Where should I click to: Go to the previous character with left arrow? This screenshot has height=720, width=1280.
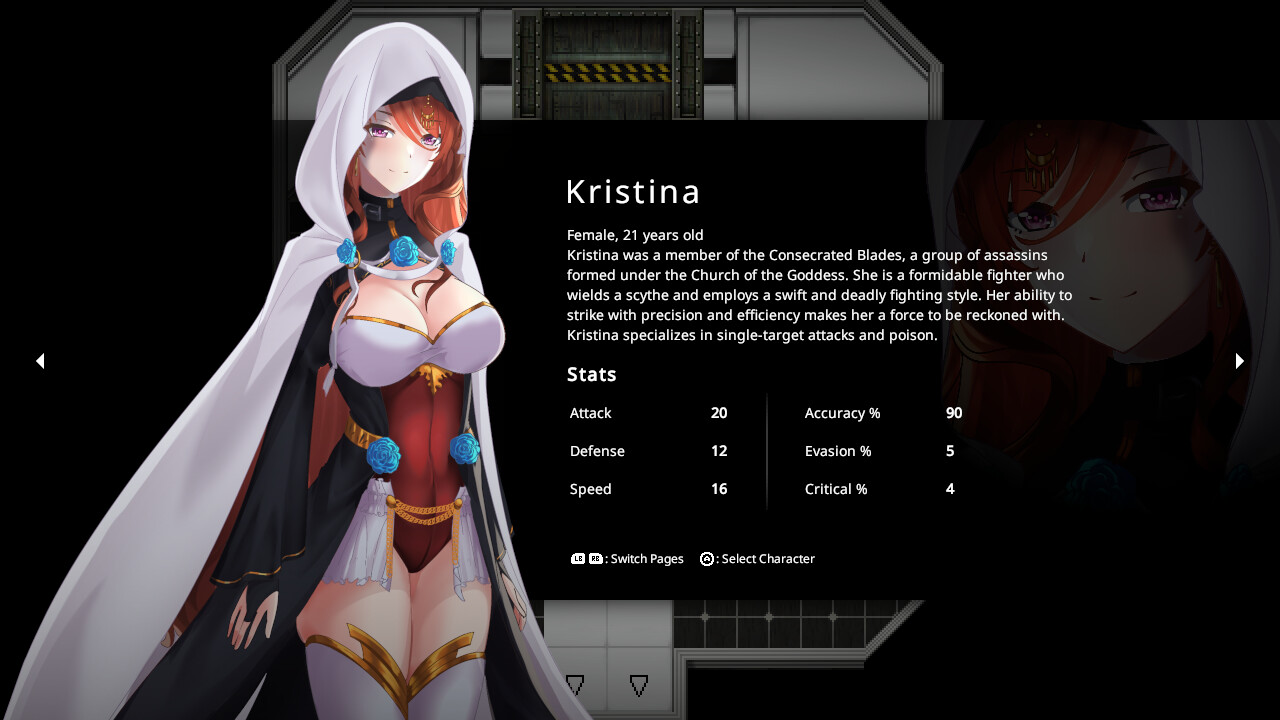tap(40, 361)
